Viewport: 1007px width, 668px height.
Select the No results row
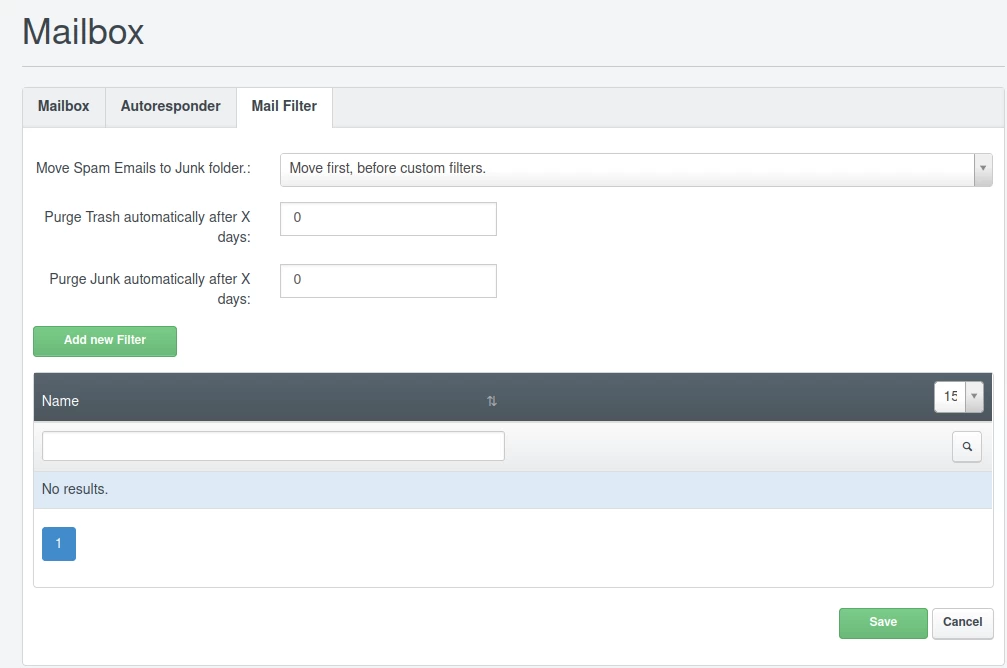click(512, 490)
